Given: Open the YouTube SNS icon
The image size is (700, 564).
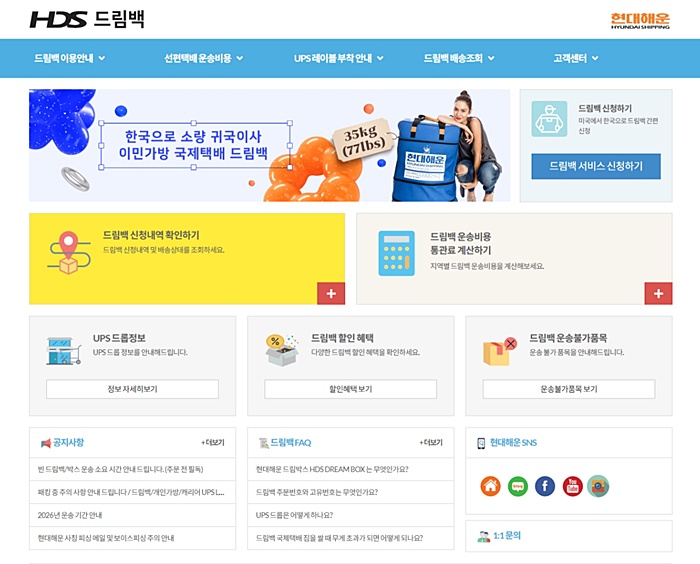Looking at the screenshot, I should point(572,486).
